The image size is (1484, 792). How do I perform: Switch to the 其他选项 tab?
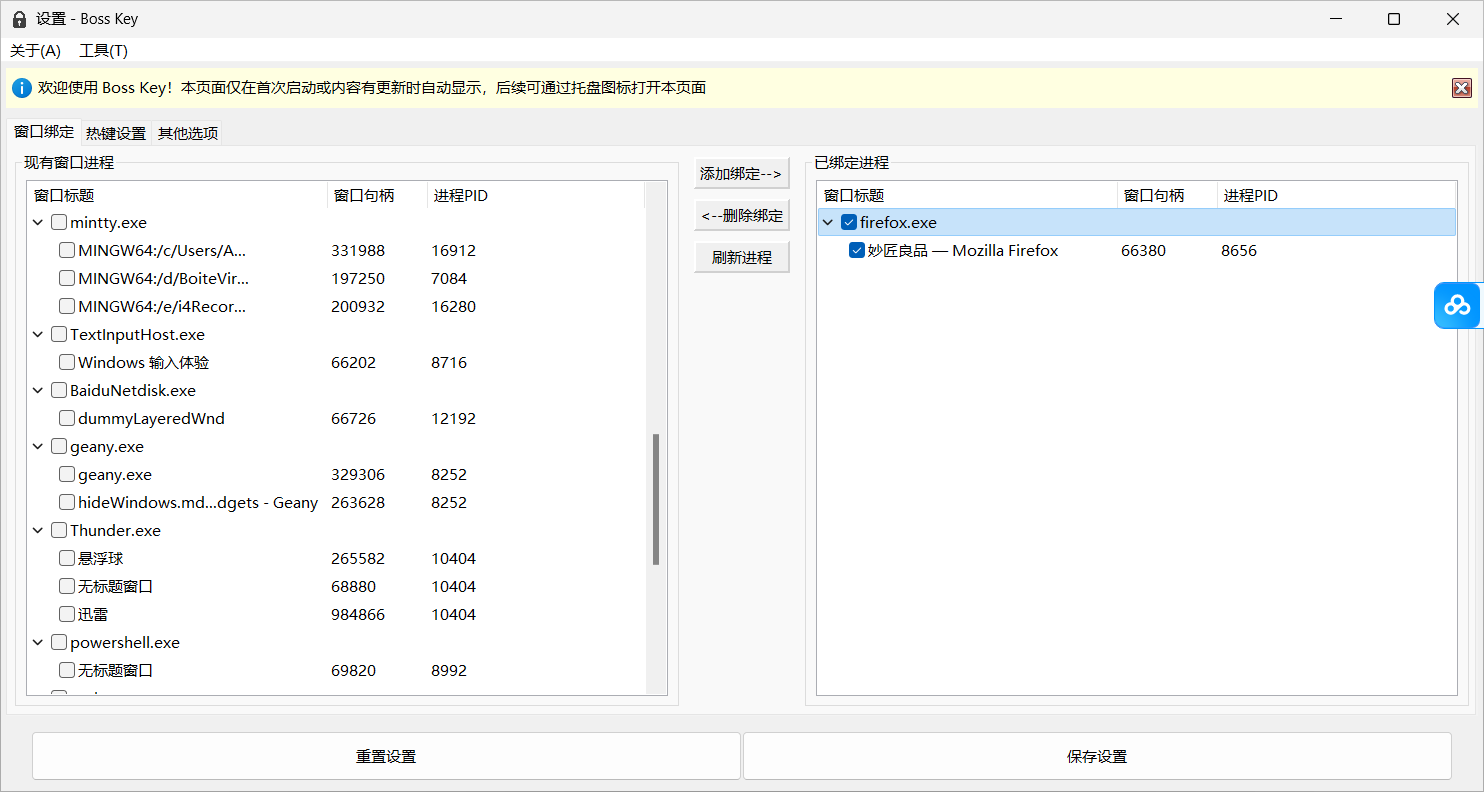pos(188,133)
